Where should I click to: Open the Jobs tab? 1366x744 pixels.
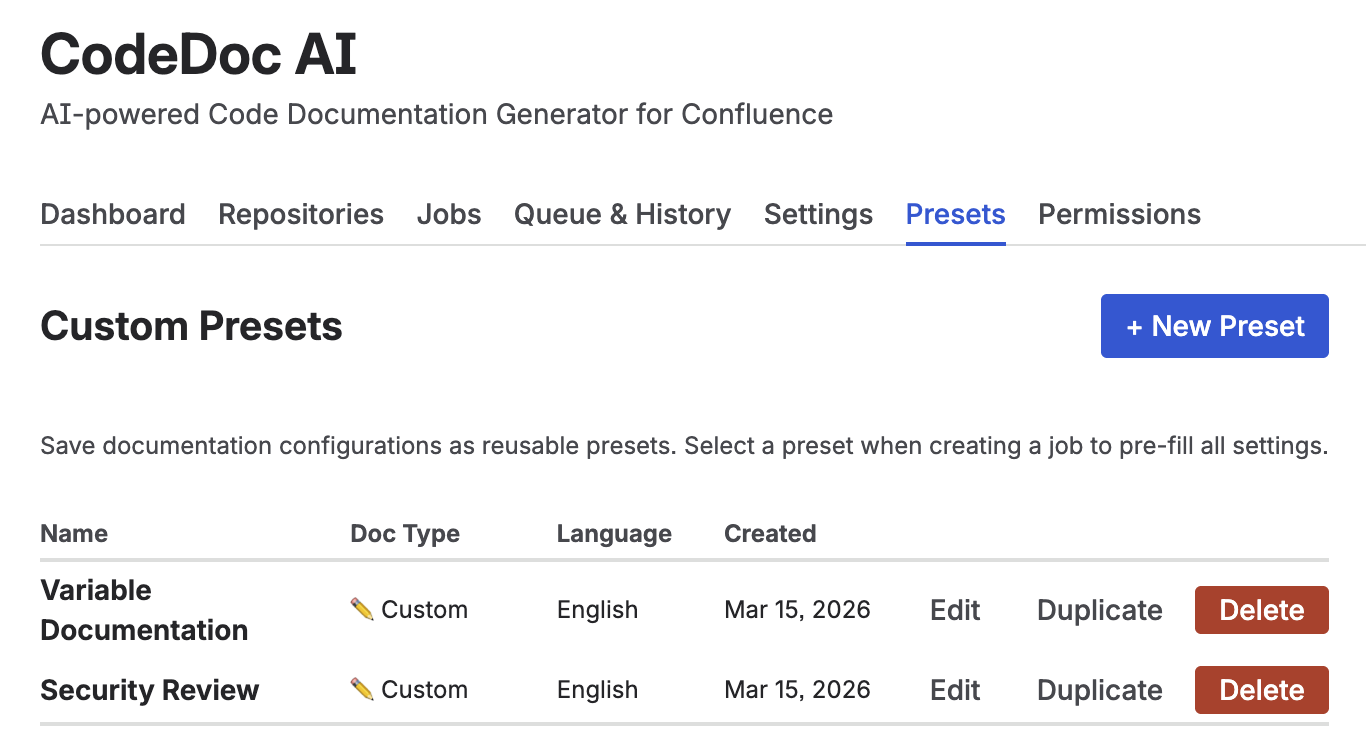448,214
